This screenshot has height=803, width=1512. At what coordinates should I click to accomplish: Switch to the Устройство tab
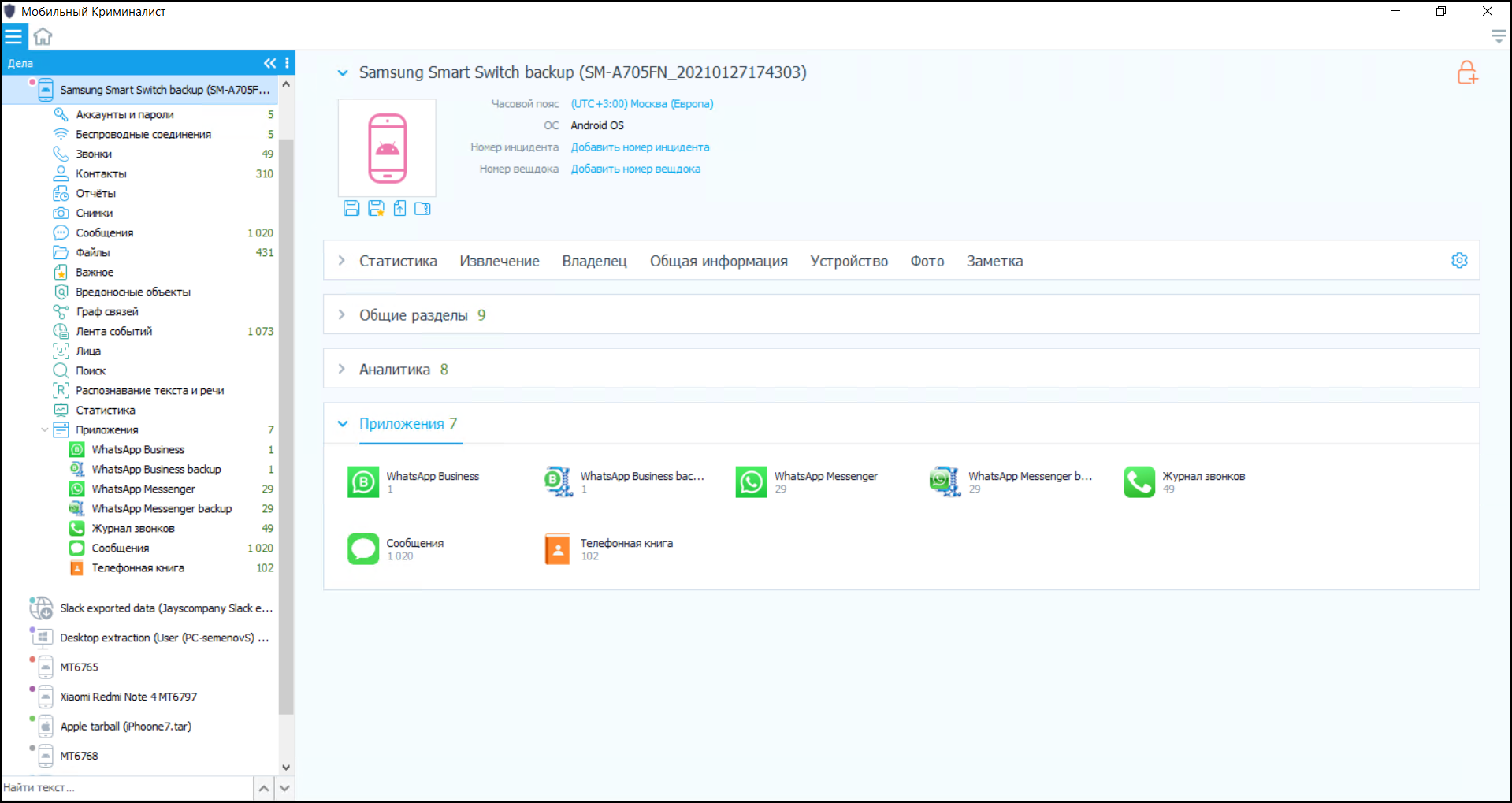point(849,262)
